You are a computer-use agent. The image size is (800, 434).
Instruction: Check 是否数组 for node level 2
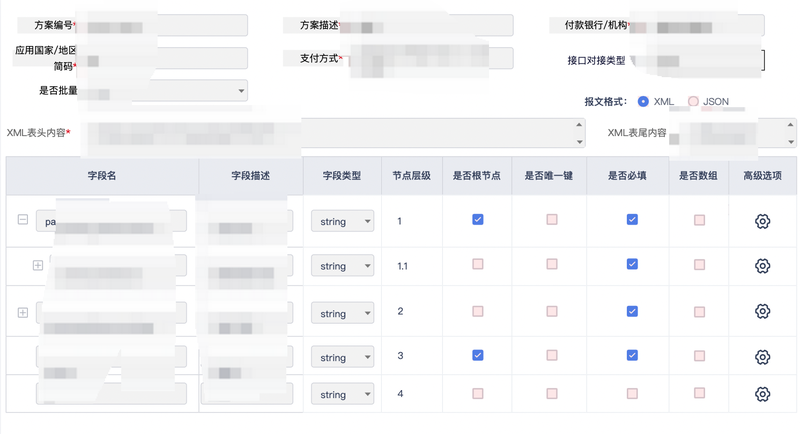click(699, 312)
